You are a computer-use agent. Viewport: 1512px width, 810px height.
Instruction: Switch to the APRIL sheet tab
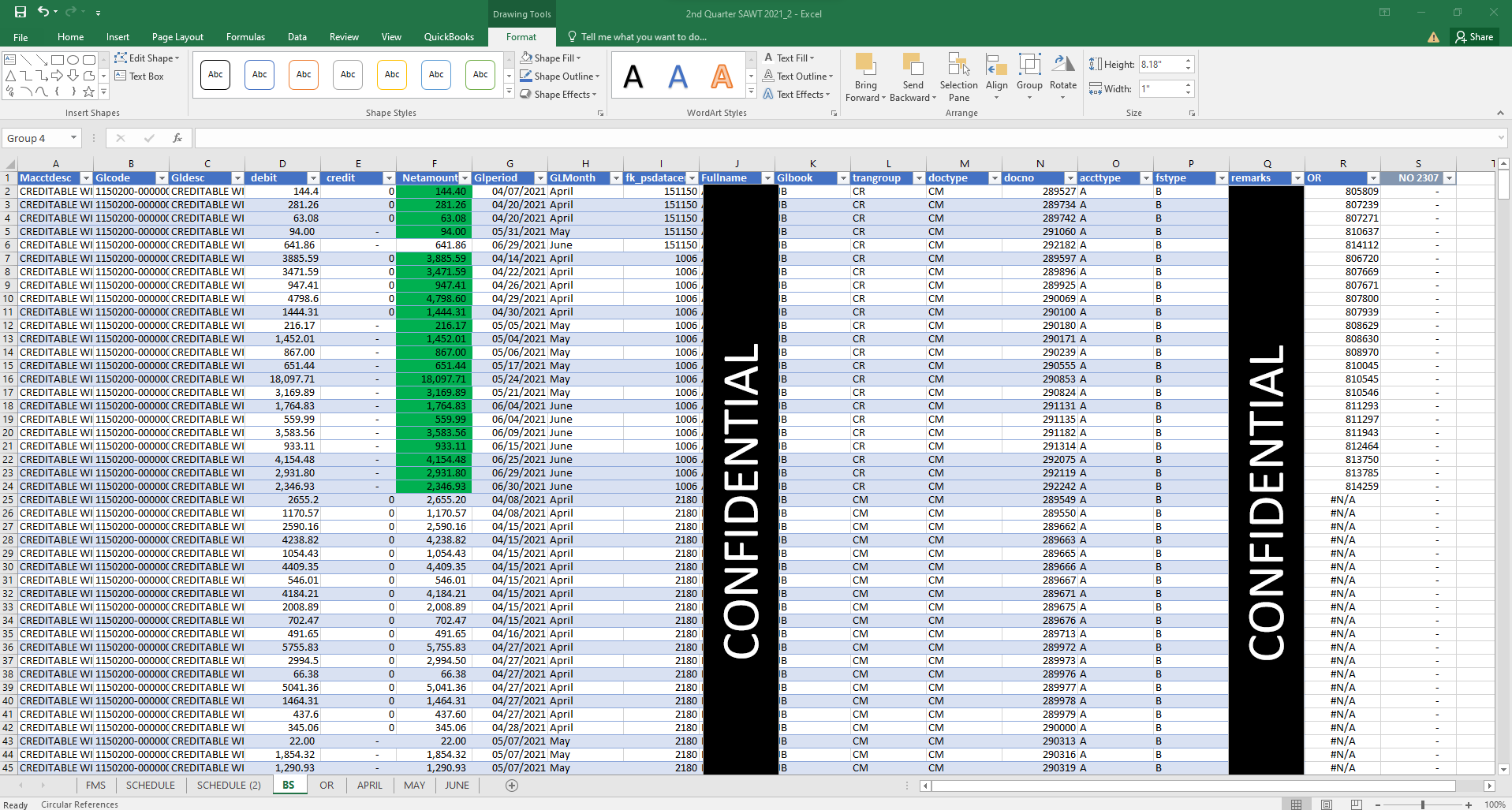[369, 786]
